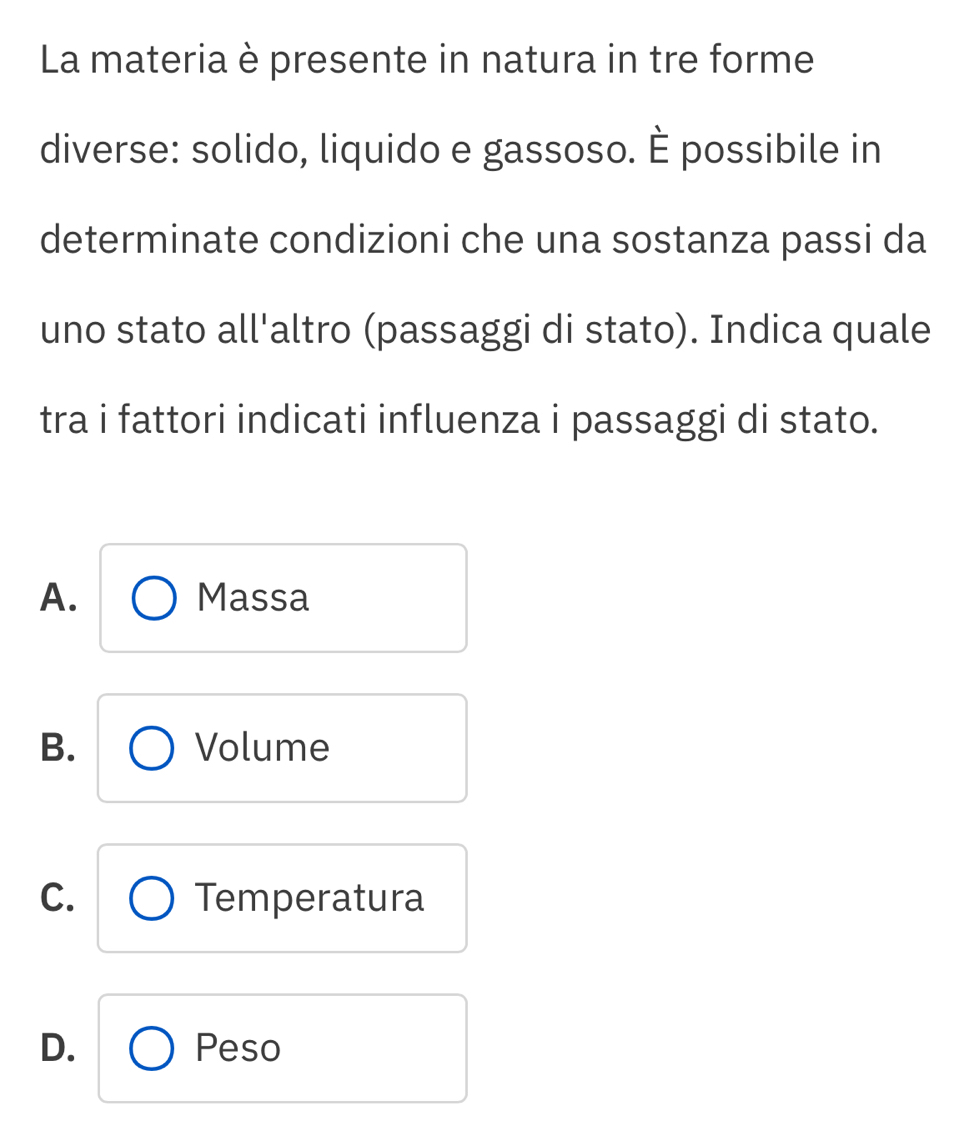972x1130 pixels.
Task: Click the 'Temperatura' answer label text
Action: point(311,898)
